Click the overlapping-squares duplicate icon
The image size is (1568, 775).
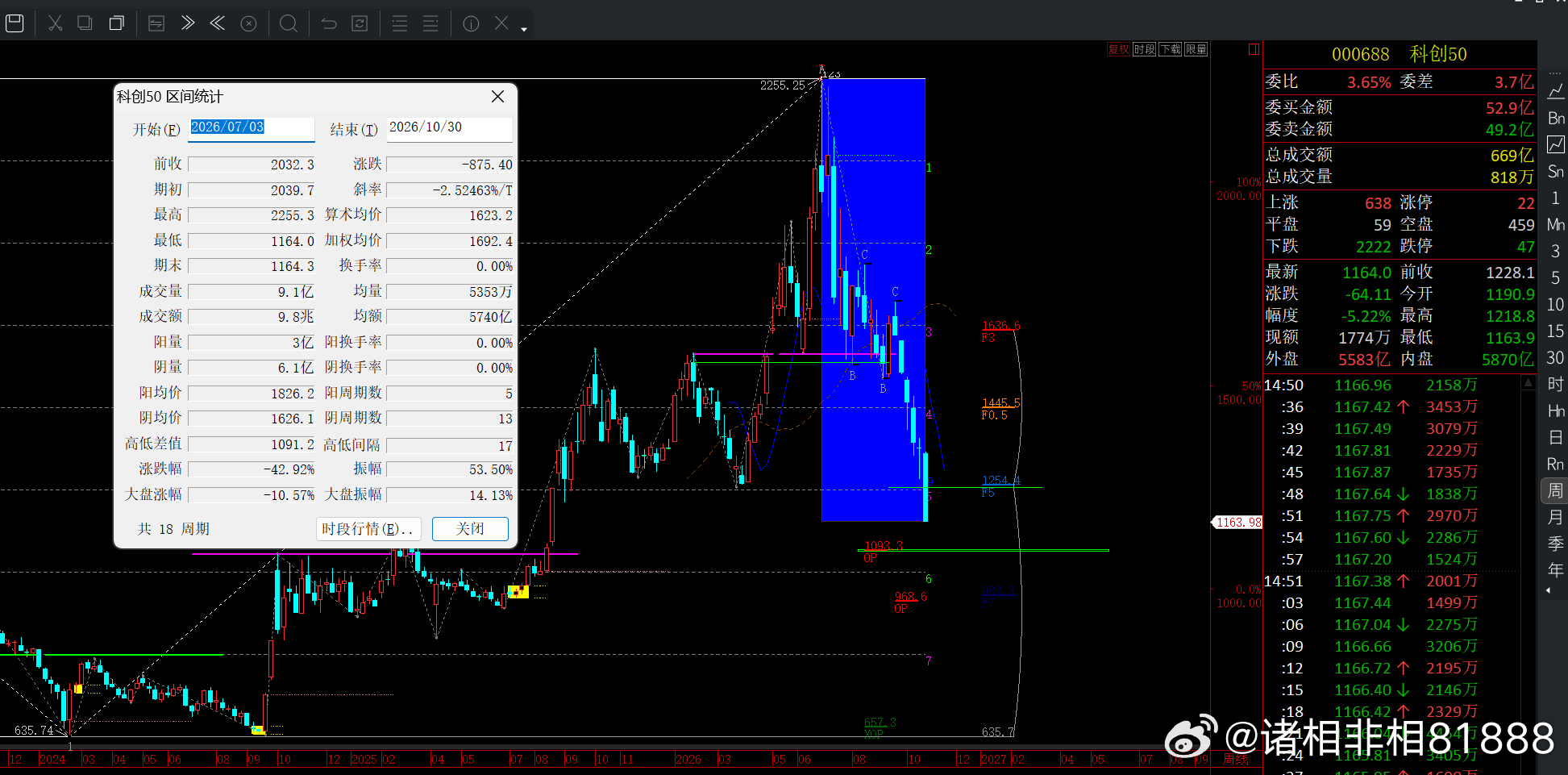click(117, 23)
